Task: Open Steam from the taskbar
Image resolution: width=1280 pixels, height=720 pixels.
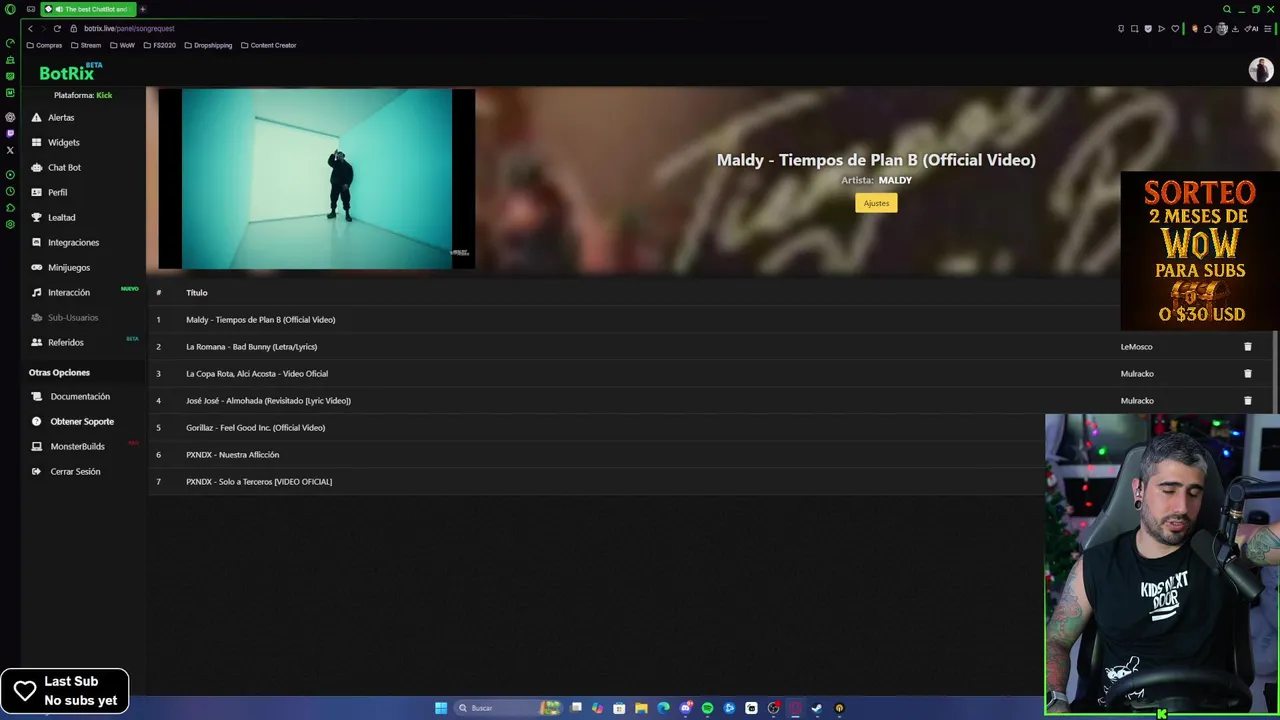Action: tap(816, 708)
